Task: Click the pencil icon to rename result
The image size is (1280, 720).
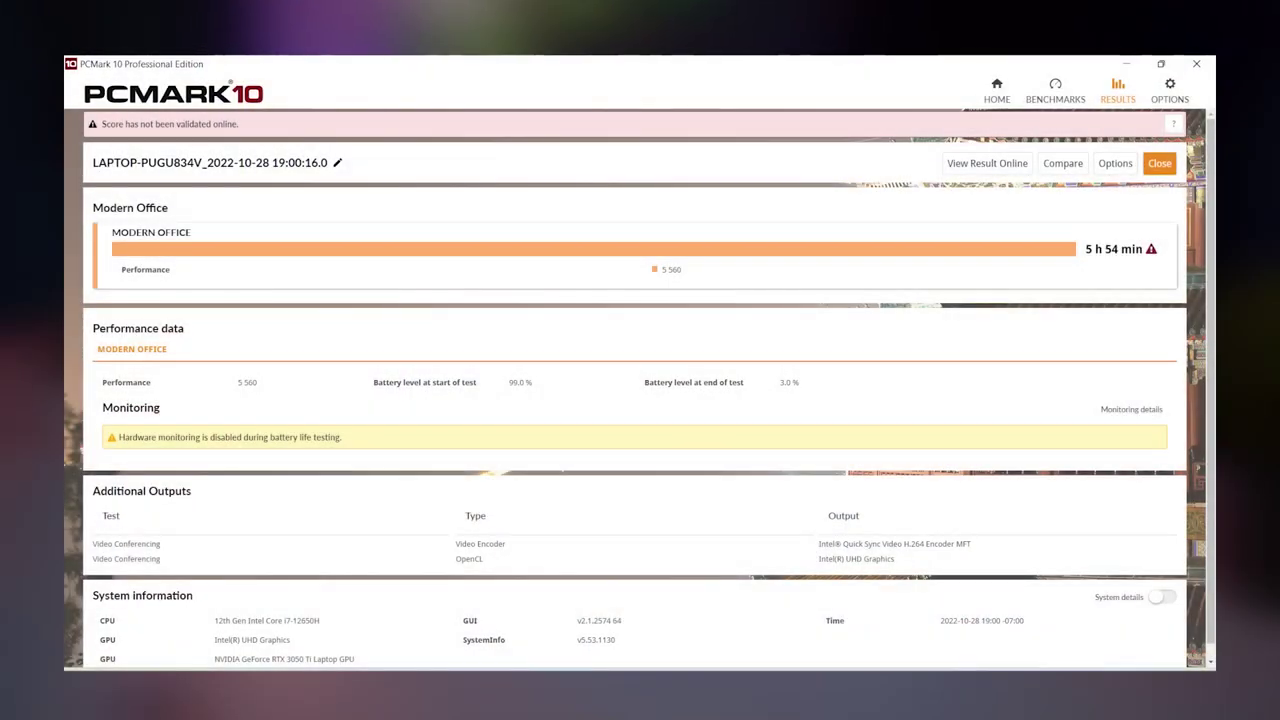Action: click(338, 163)
